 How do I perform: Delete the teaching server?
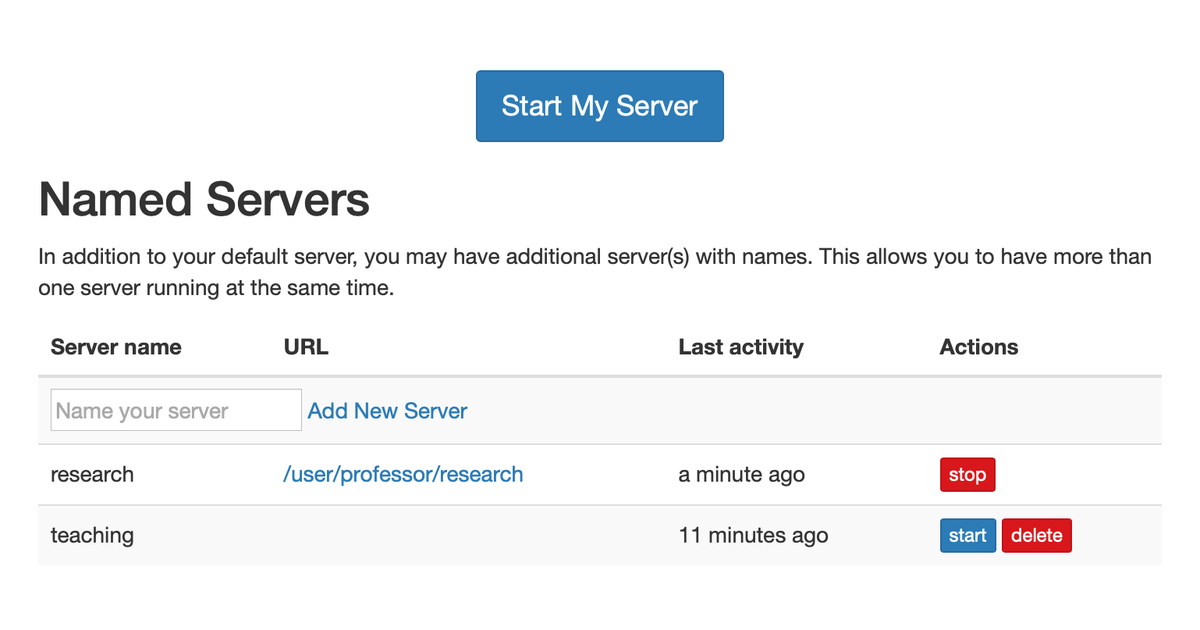tap(1036, 535)
